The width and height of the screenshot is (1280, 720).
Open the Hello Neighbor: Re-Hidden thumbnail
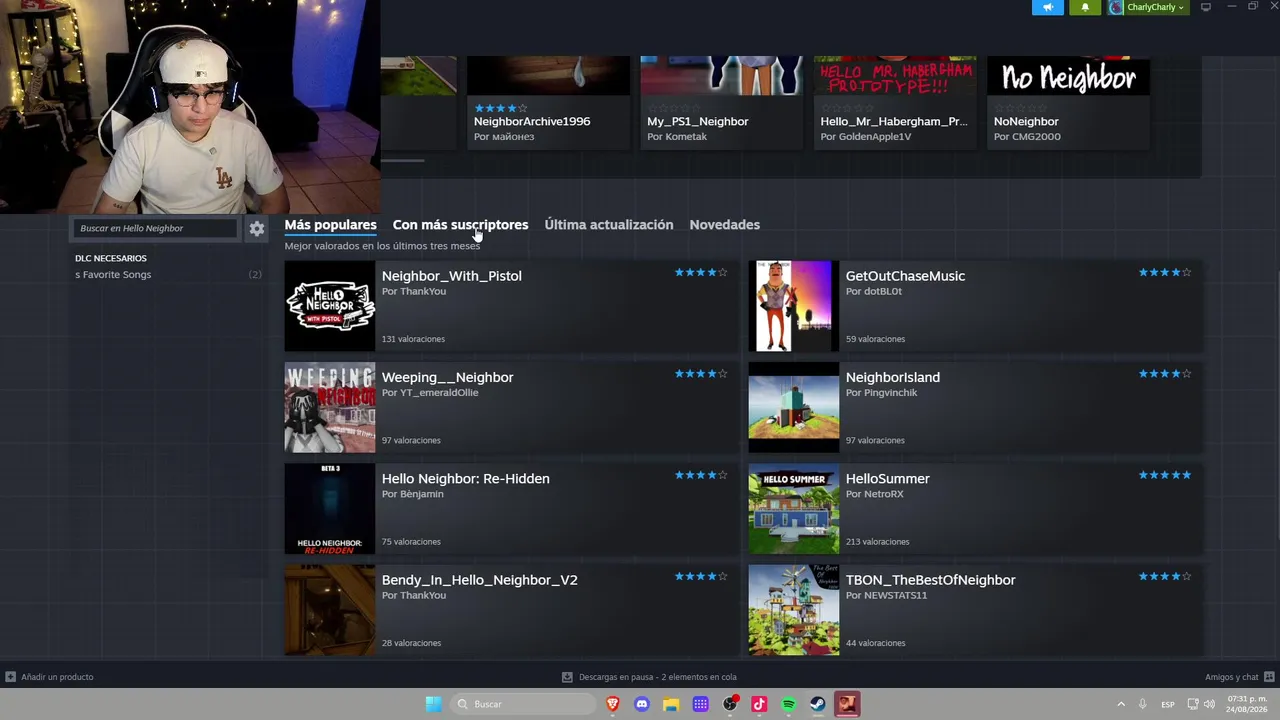coord(330,509)
